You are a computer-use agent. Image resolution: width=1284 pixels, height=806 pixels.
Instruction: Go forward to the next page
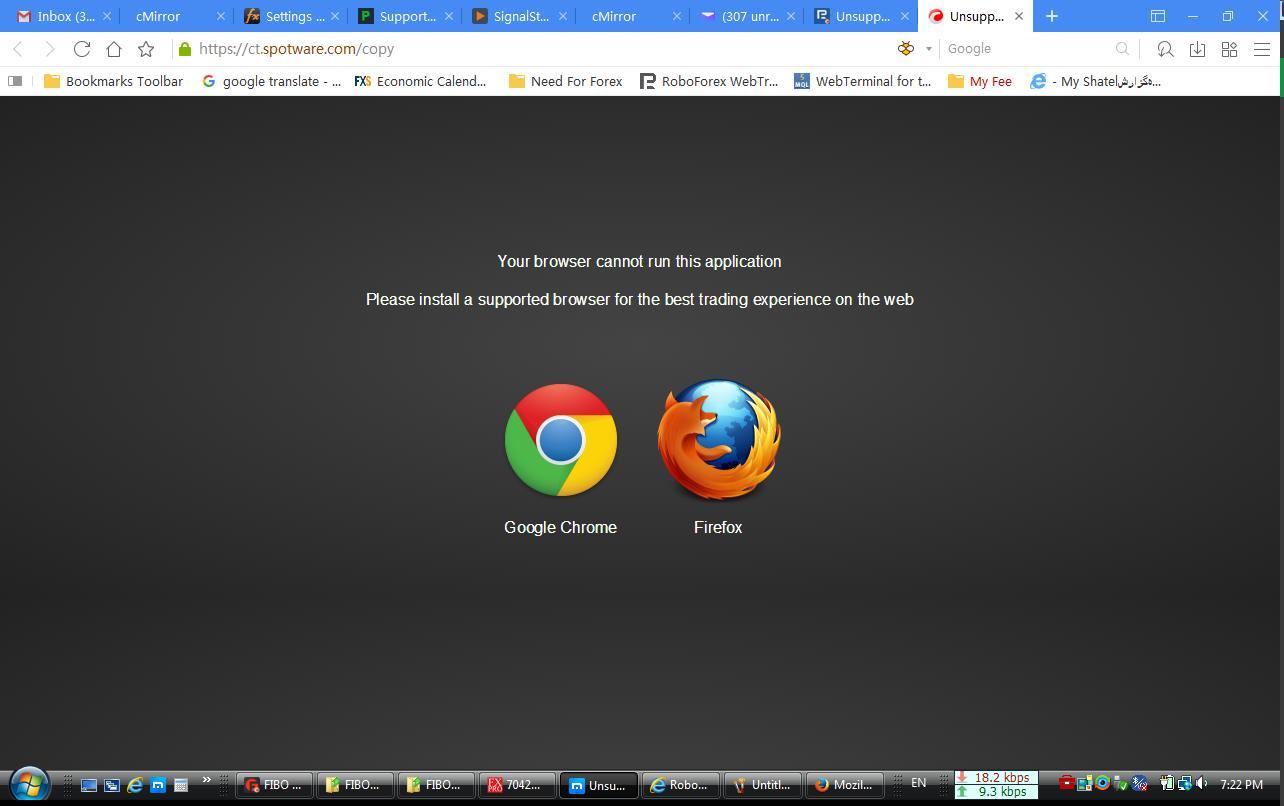pos(49,49)
